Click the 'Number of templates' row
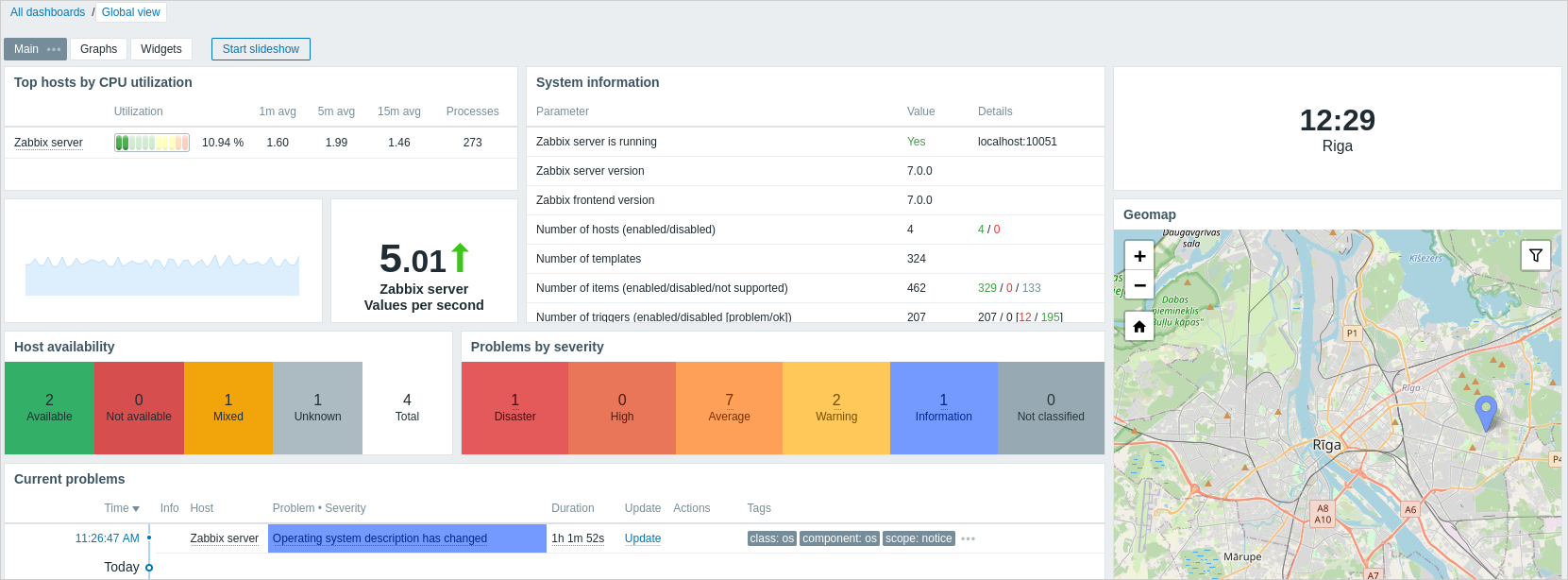 [816, 259]
